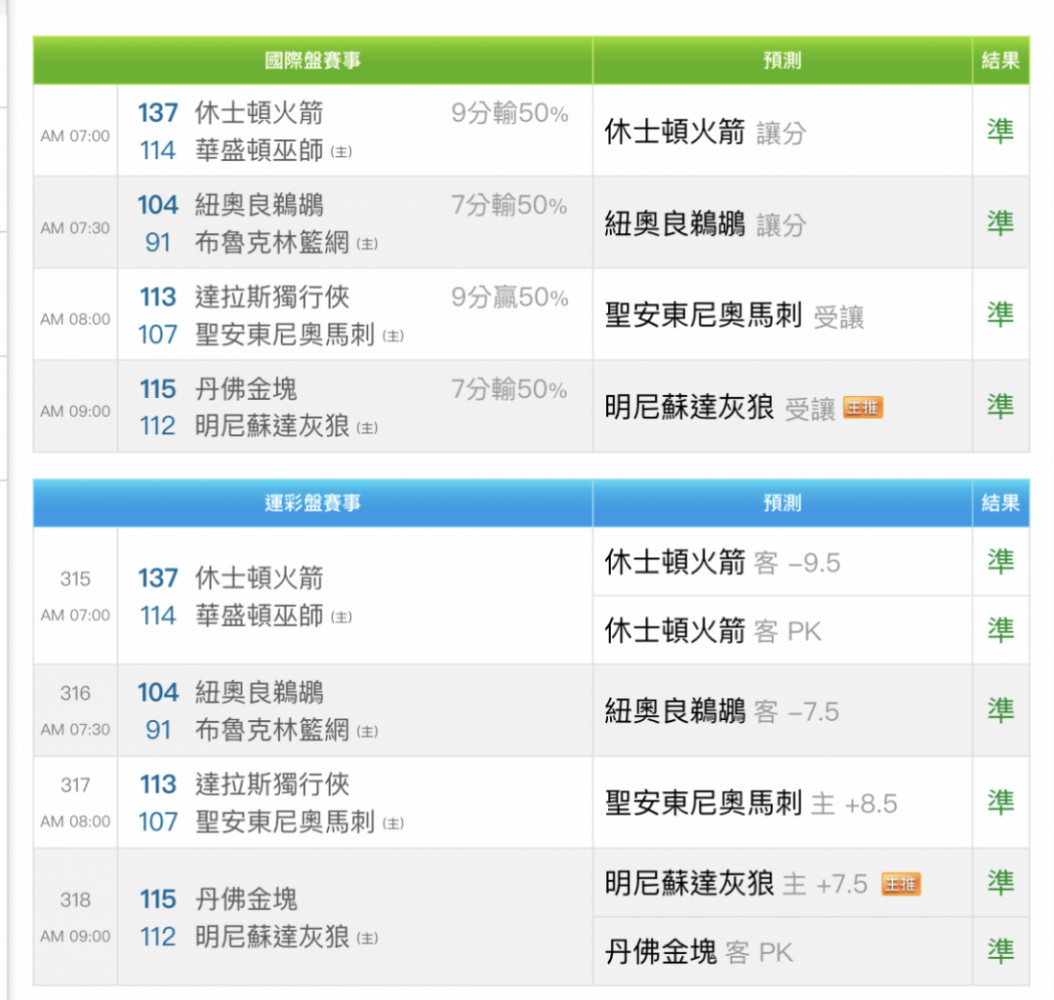Click 紐奧良鵜鶘 team in game 316 row
This screenshot has width=1054, height=1000.
[259, 692]
